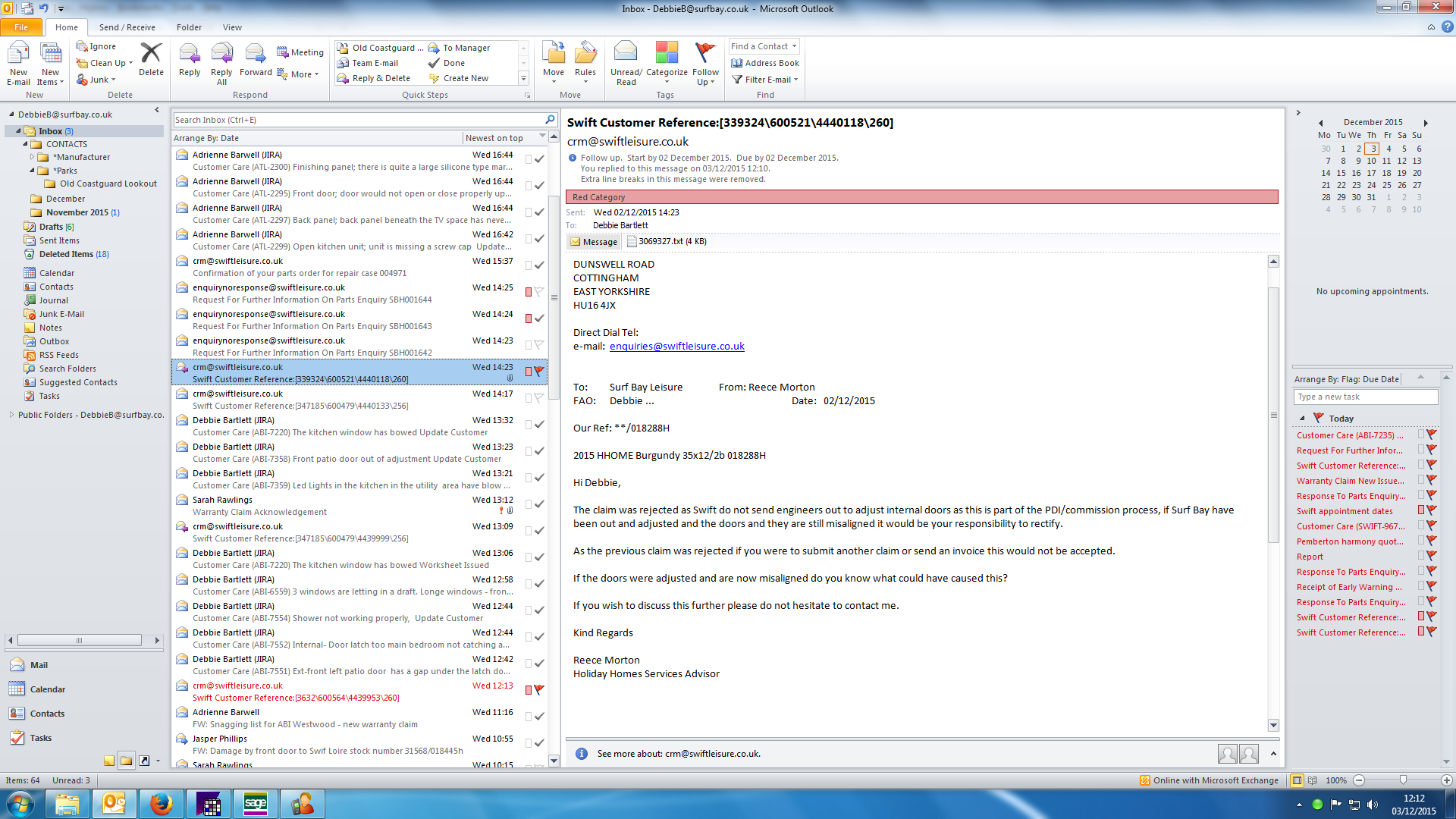Open the Address Book
Image resolution: width=1456 pixels, height=819 pixels.
(x=765, y=63)
